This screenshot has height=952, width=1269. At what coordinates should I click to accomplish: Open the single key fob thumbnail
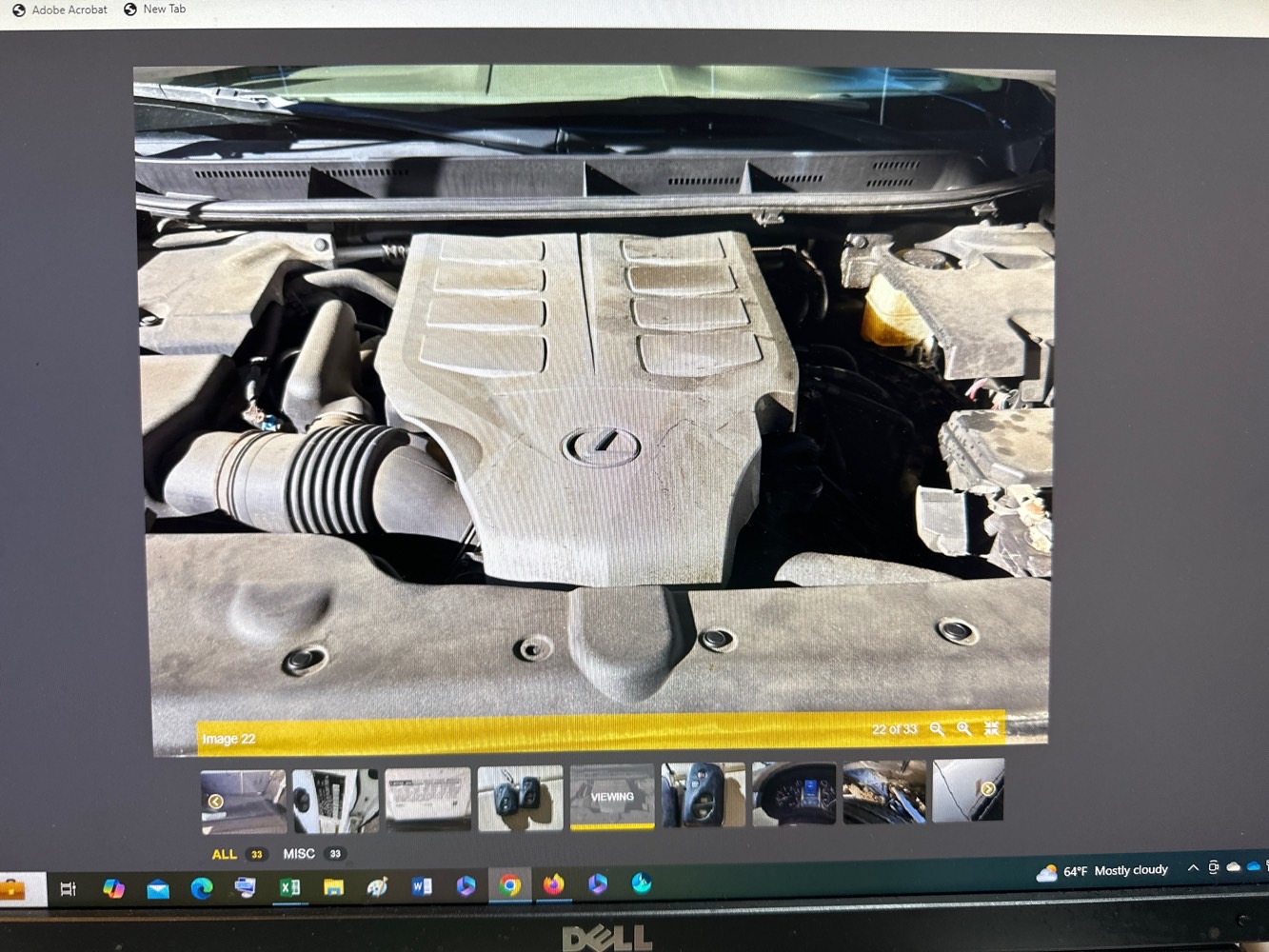coord(704,795)
